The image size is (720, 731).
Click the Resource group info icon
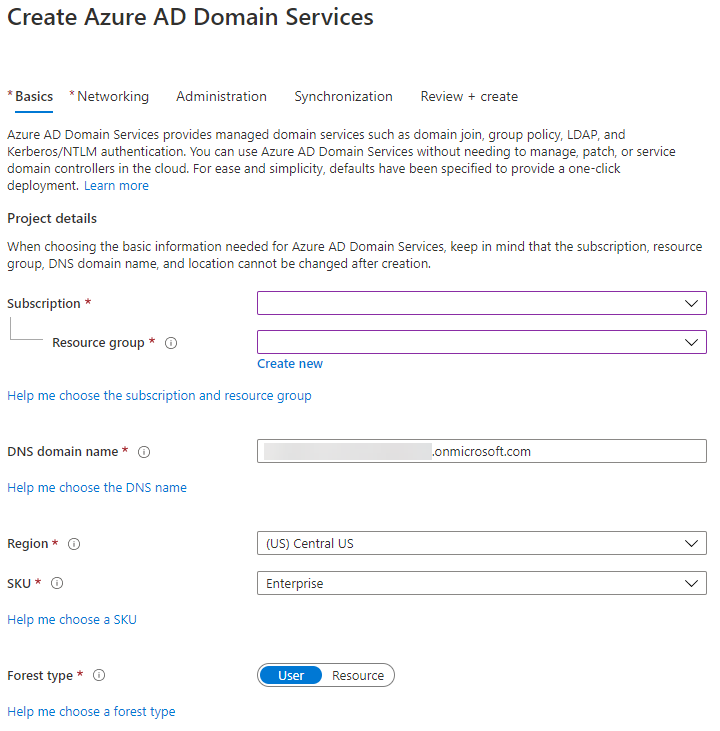coord(171,343)
